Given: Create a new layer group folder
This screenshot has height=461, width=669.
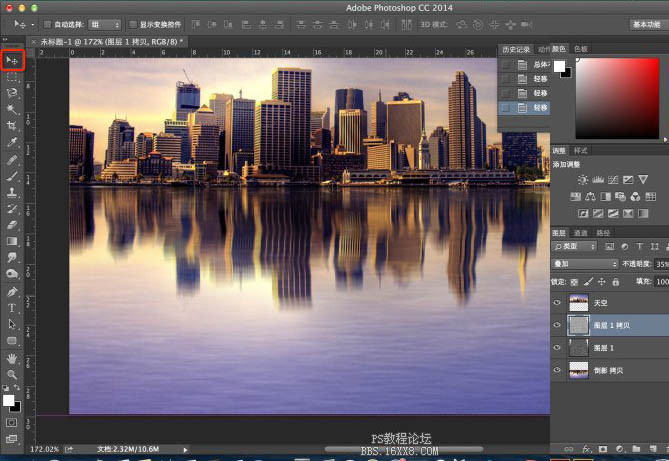Looking at the screenshot, I should [636, 449].
